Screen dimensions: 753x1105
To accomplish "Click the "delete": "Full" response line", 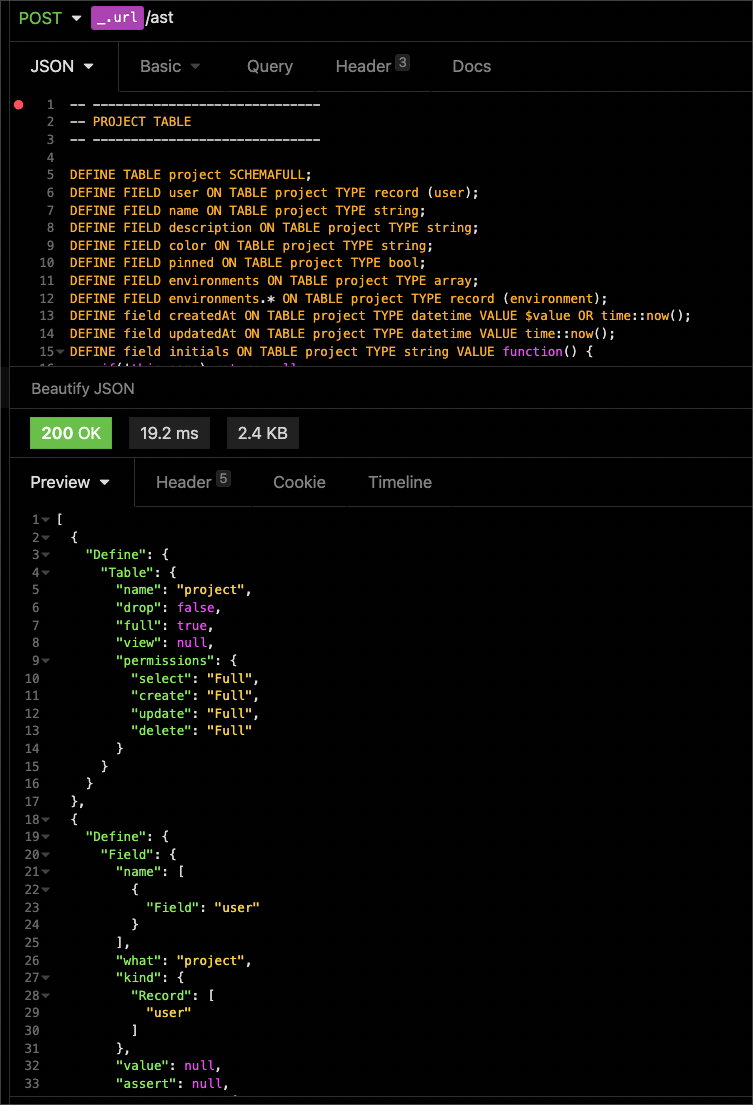I will click(x=191, y=731).
